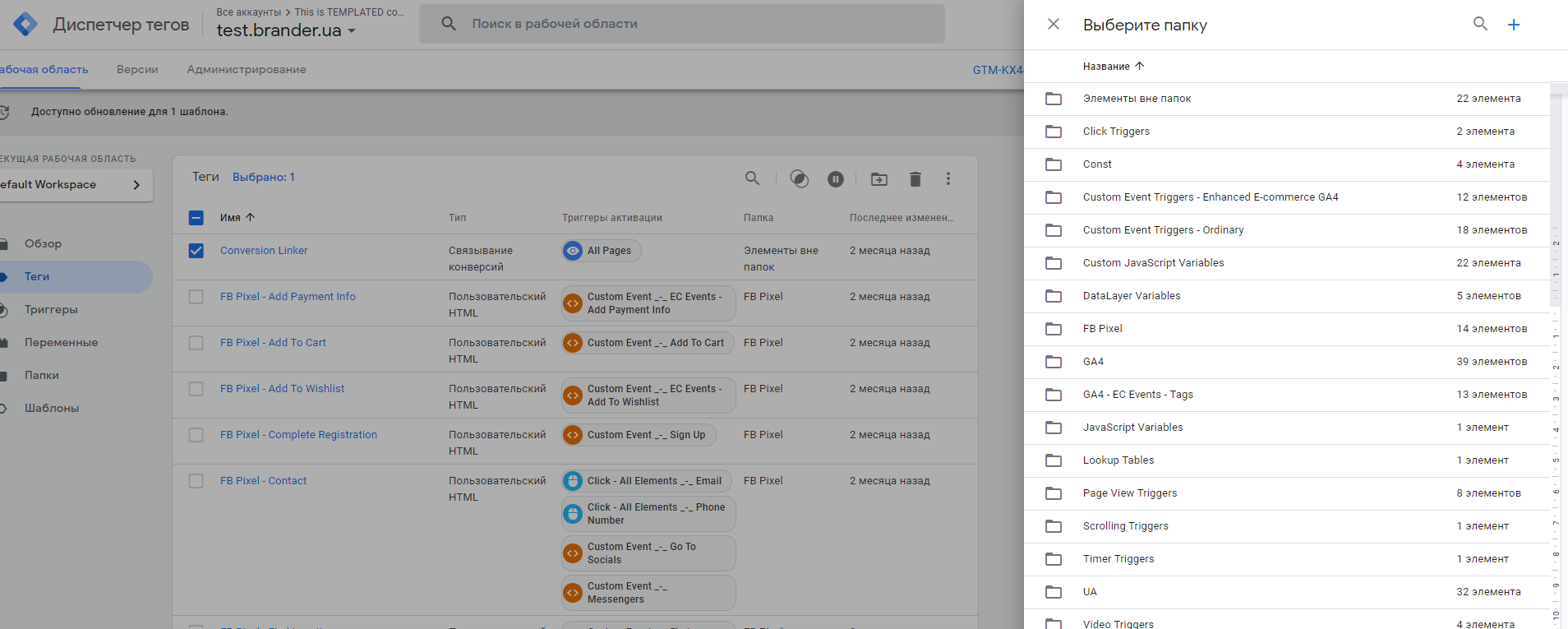Switch to the Версии tab
Screen dimensions: 1568x629
(x=137, y=70)
